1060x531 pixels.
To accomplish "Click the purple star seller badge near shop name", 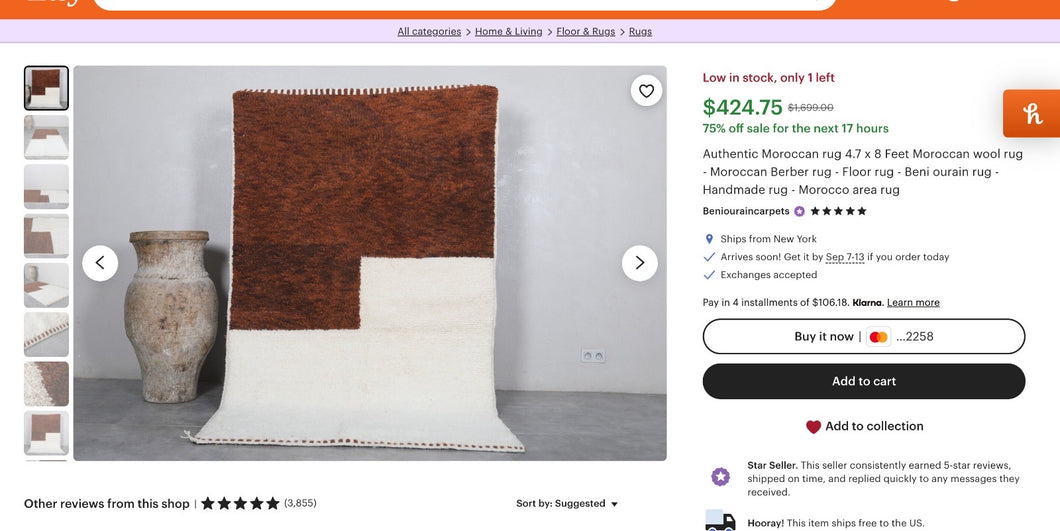I will (799, 212).
